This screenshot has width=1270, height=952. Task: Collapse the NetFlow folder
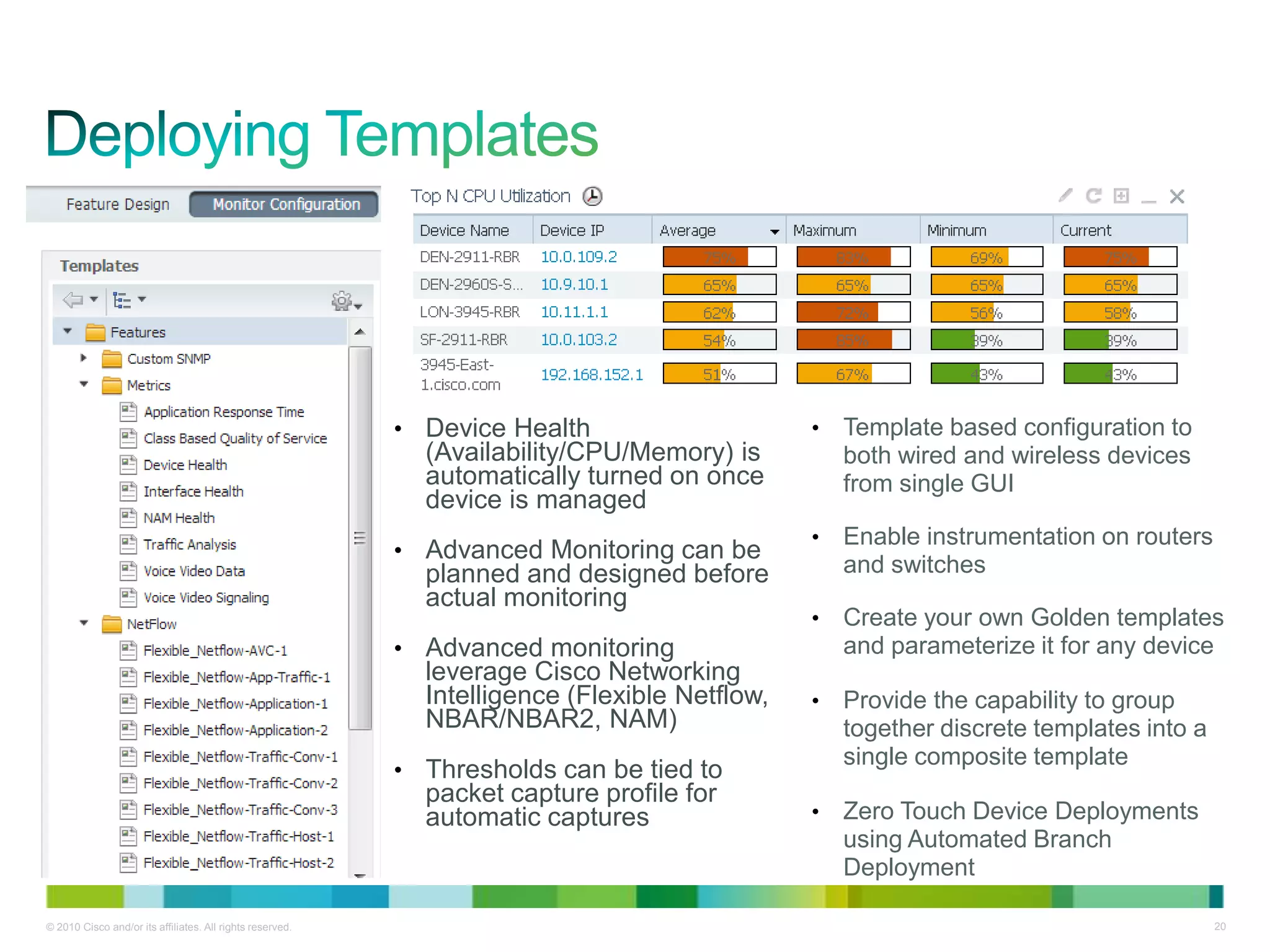(x=84, y=624)
